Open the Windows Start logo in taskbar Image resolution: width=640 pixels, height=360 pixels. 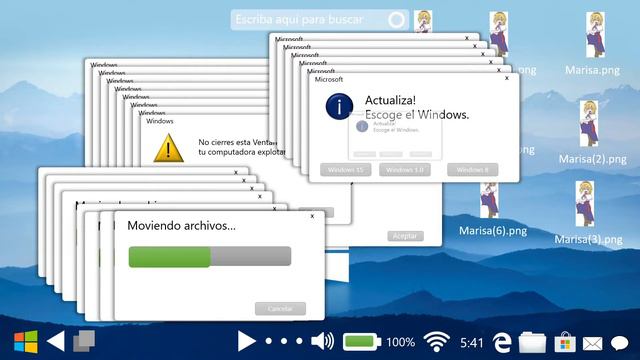[26, 342]
